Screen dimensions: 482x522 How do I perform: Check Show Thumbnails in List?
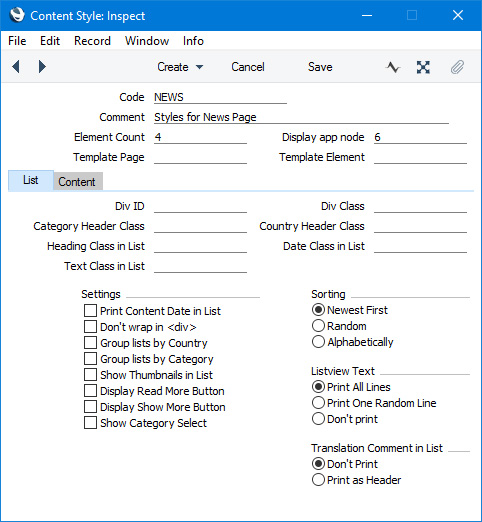pyautogui.click(x=90, y=375)
